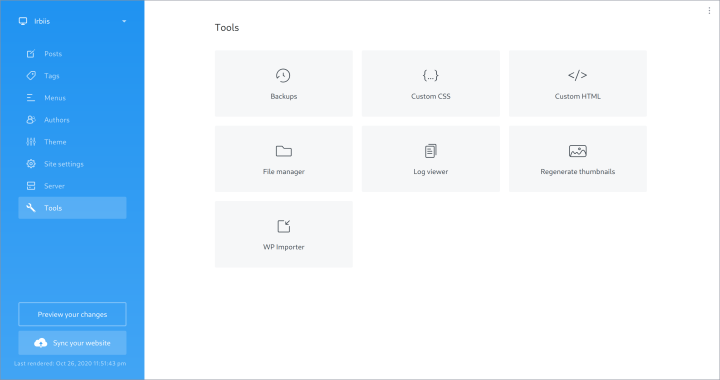Click the Site settings gear icon
Screen dimensions: 720x380
click(31, 164)
